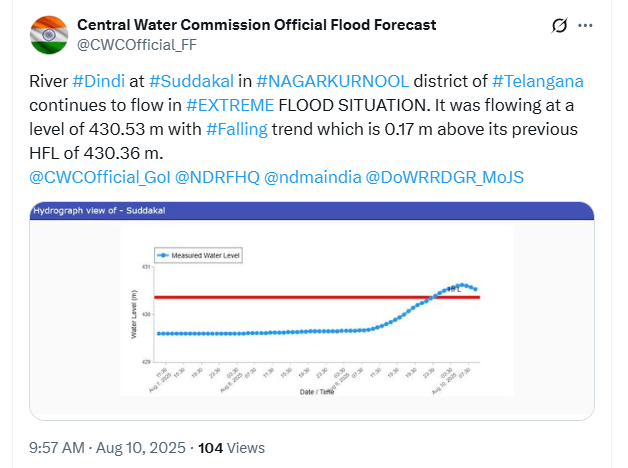
Task: Toggle the Measured Water Level legend entry
Action: [x=201, y=256]
